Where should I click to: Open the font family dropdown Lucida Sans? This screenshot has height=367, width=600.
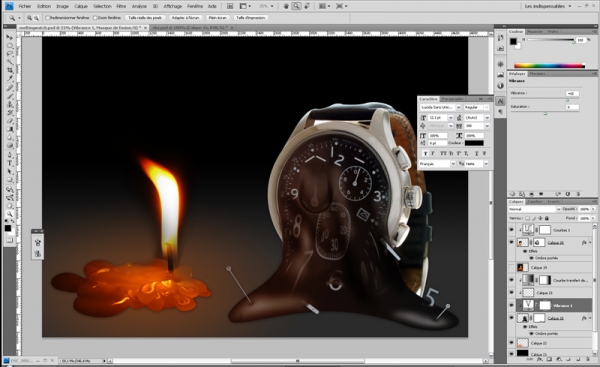point(458,108)
